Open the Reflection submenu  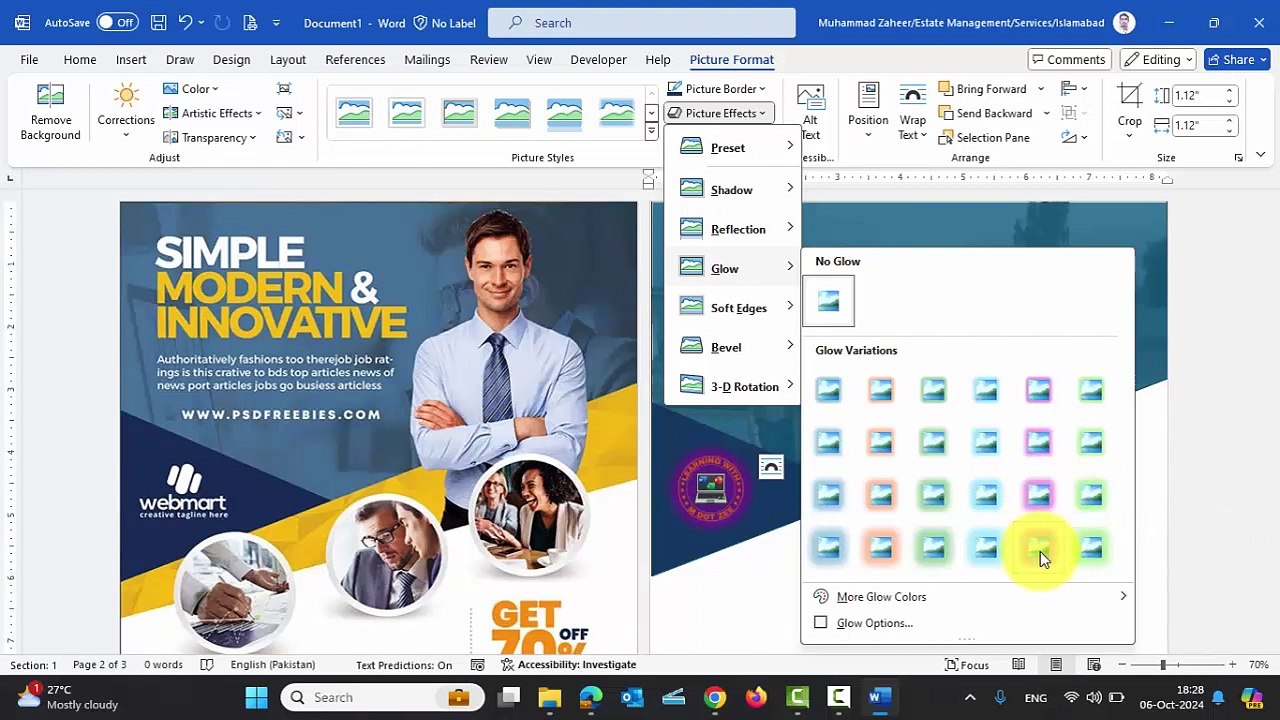point(734,229)
